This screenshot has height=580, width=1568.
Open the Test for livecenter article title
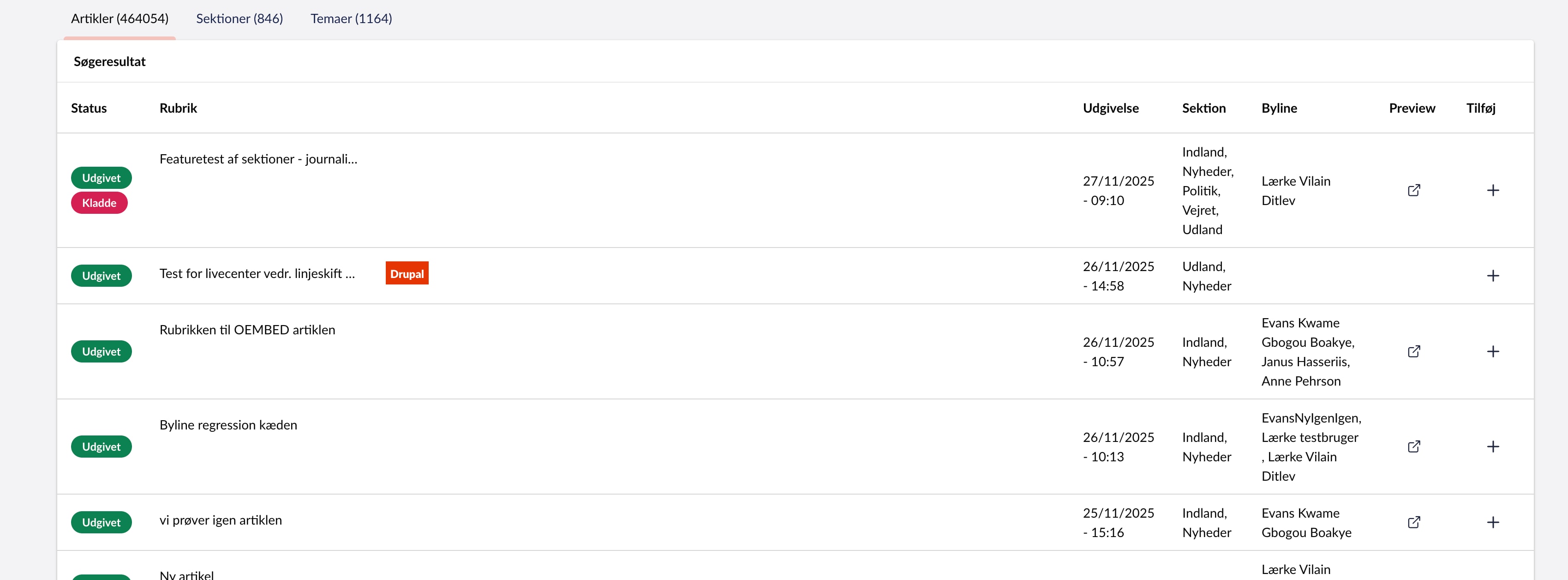pyautogui.click(x=257, y=273)
